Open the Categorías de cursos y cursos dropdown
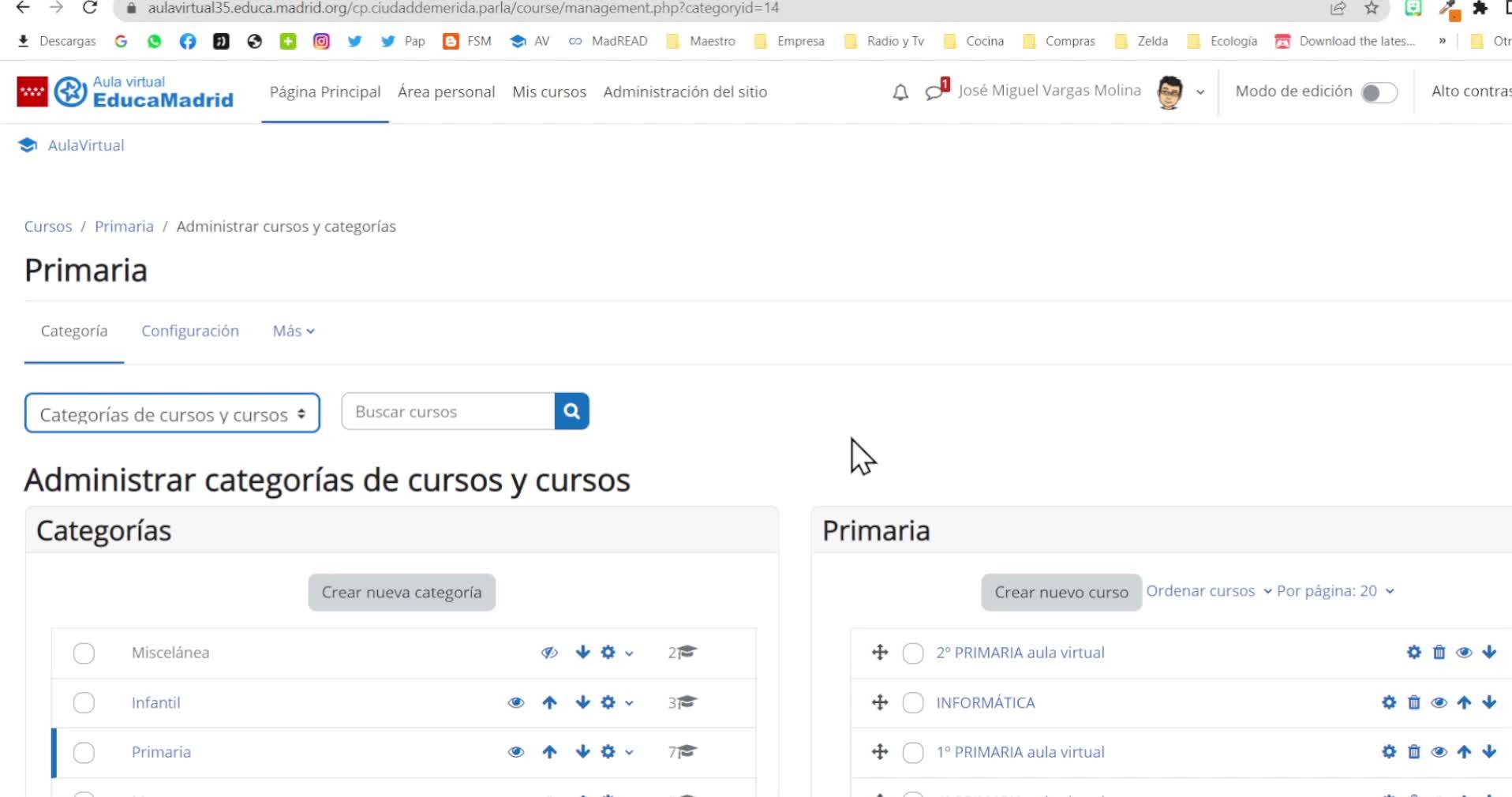Viewport: 1512px width, 797px height. point(172,413)
